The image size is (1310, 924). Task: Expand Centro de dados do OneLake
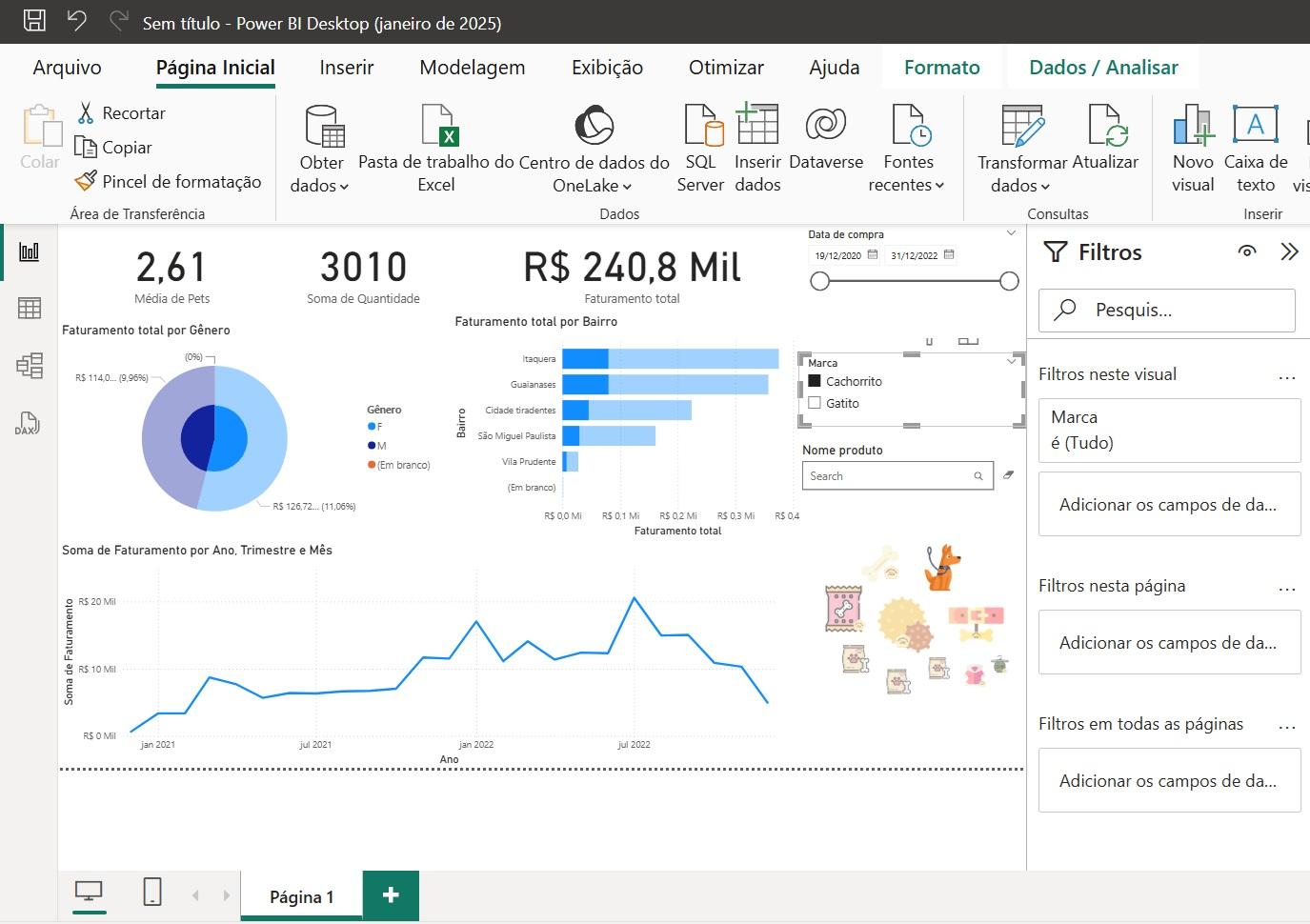tap(594, 149)
